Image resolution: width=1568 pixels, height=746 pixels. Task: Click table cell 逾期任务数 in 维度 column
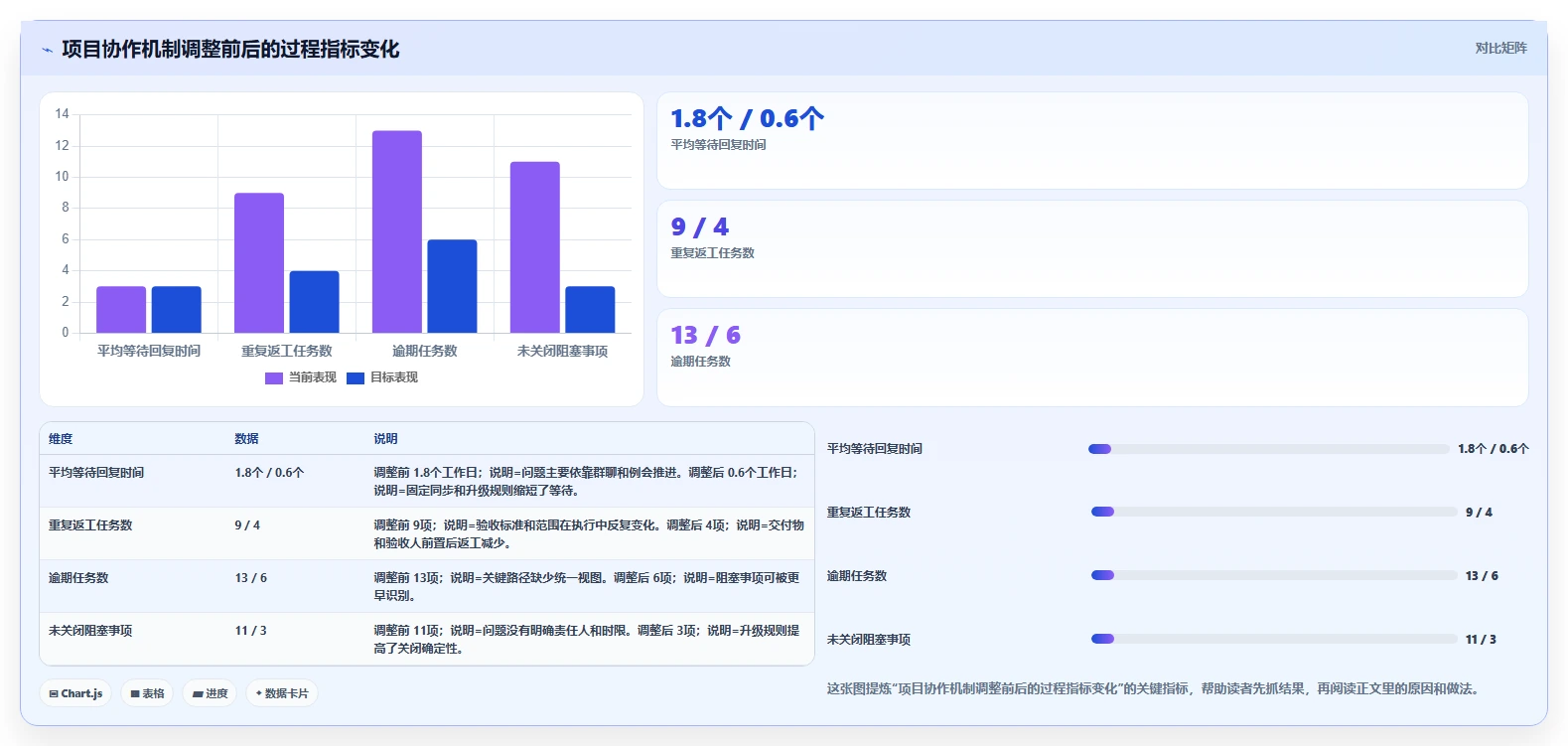point(78,578)
